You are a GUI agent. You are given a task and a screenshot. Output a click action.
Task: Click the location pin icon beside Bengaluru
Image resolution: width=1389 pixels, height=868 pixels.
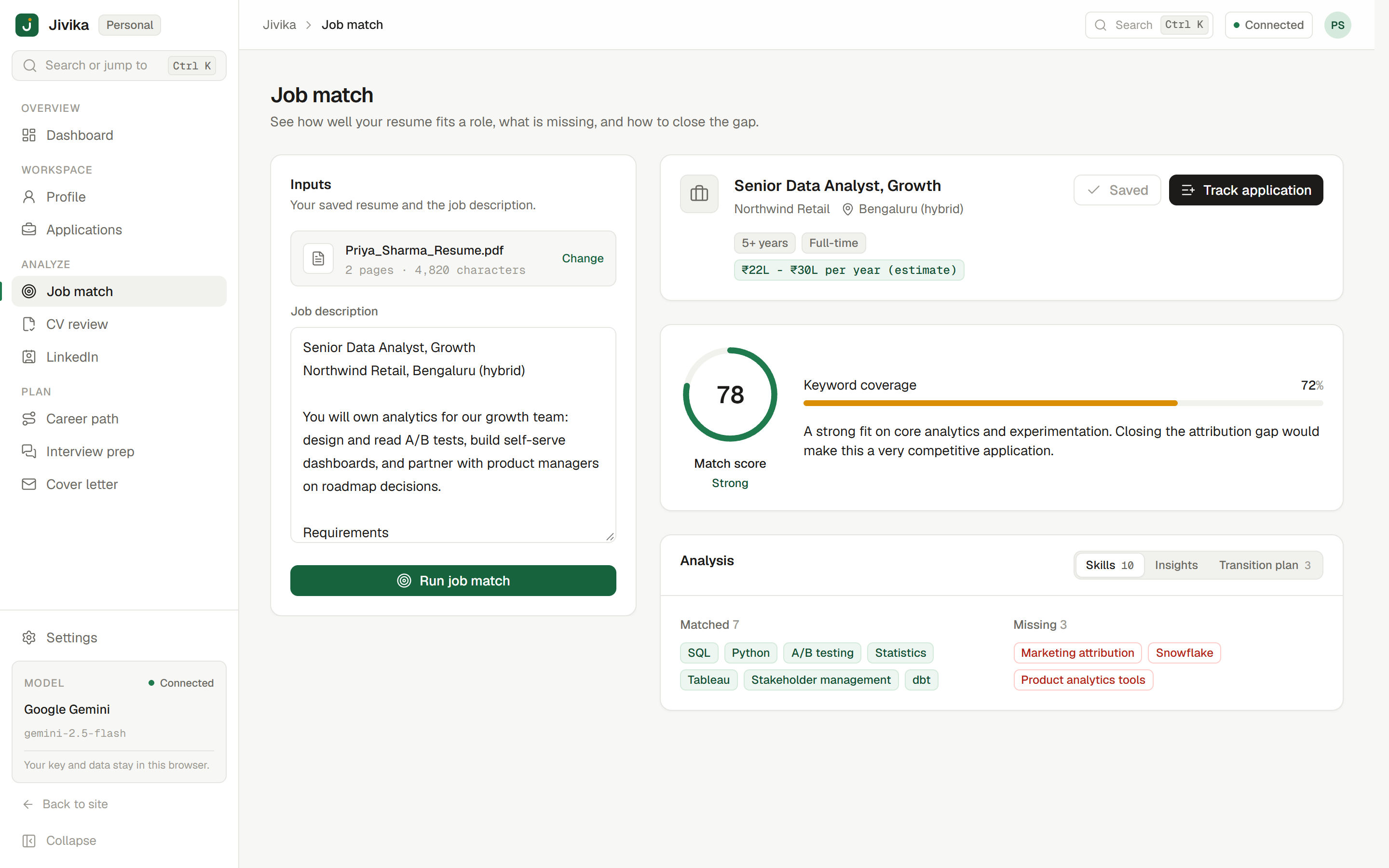point(847,210)
